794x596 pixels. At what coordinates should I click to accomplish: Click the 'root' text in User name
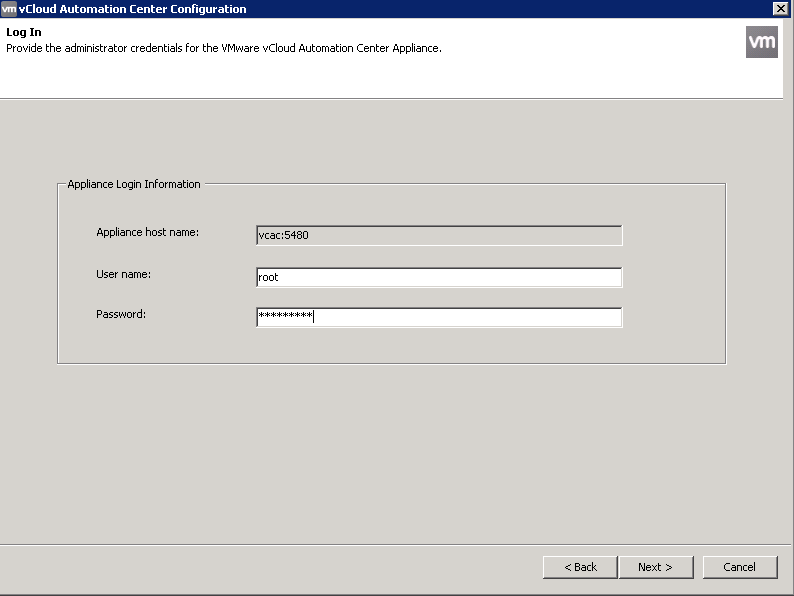pyautogui.click(x=268, y=277)
